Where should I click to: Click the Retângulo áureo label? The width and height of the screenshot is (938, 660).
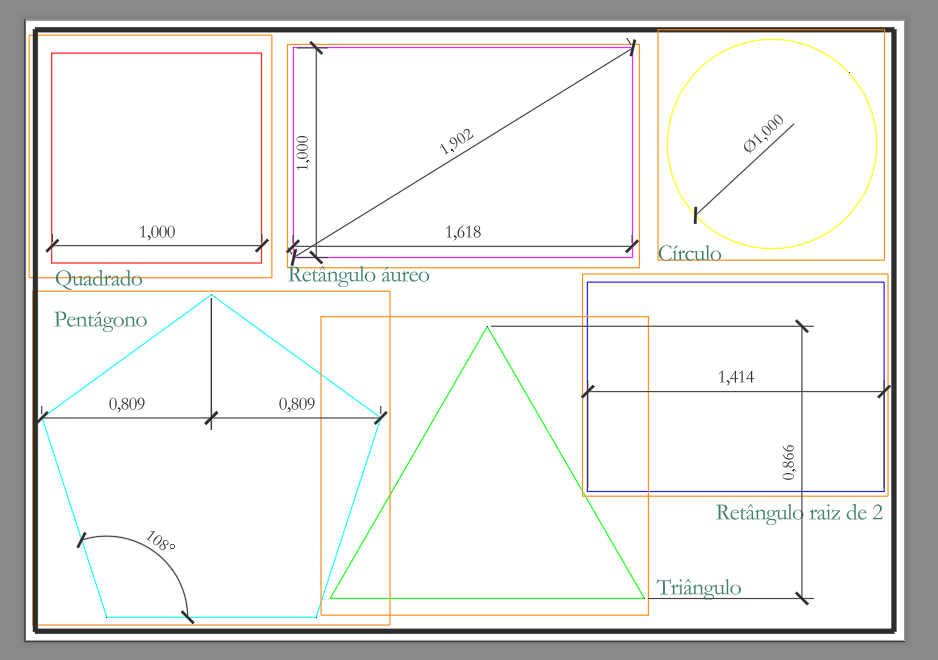358,275
